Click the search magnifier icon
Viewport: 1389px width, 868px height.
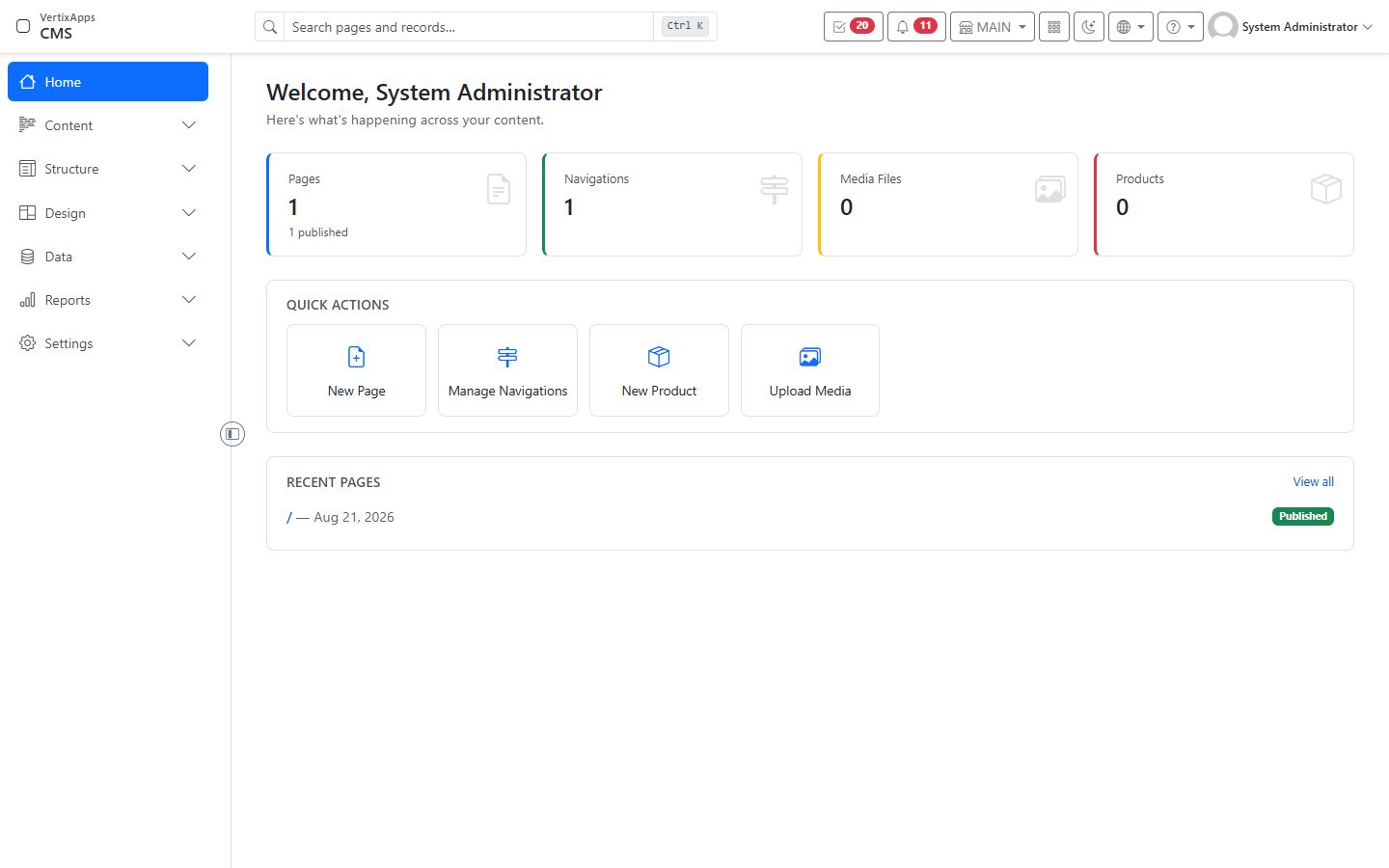click(x=270, y=27)
